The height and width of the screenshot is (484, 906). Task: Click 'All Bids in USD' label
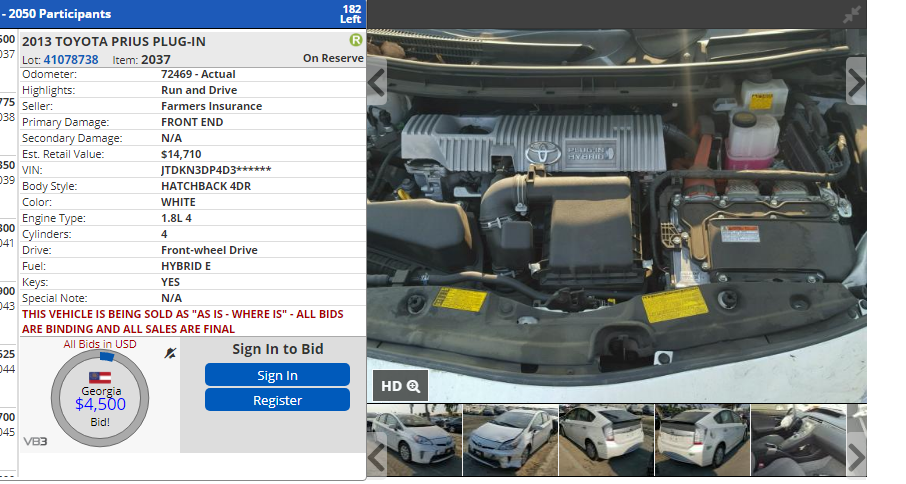(x=100, y=344)
